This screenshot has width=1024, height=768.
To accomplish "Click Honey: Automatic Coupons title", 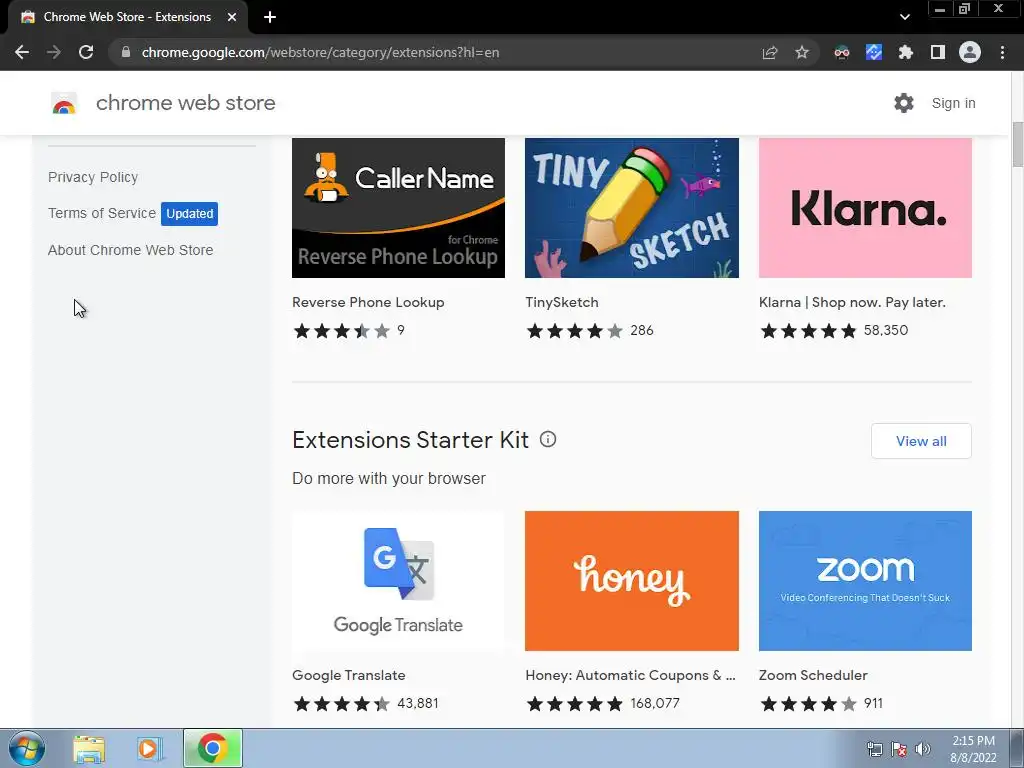I will pyautogui.click(x=630, y=675).
